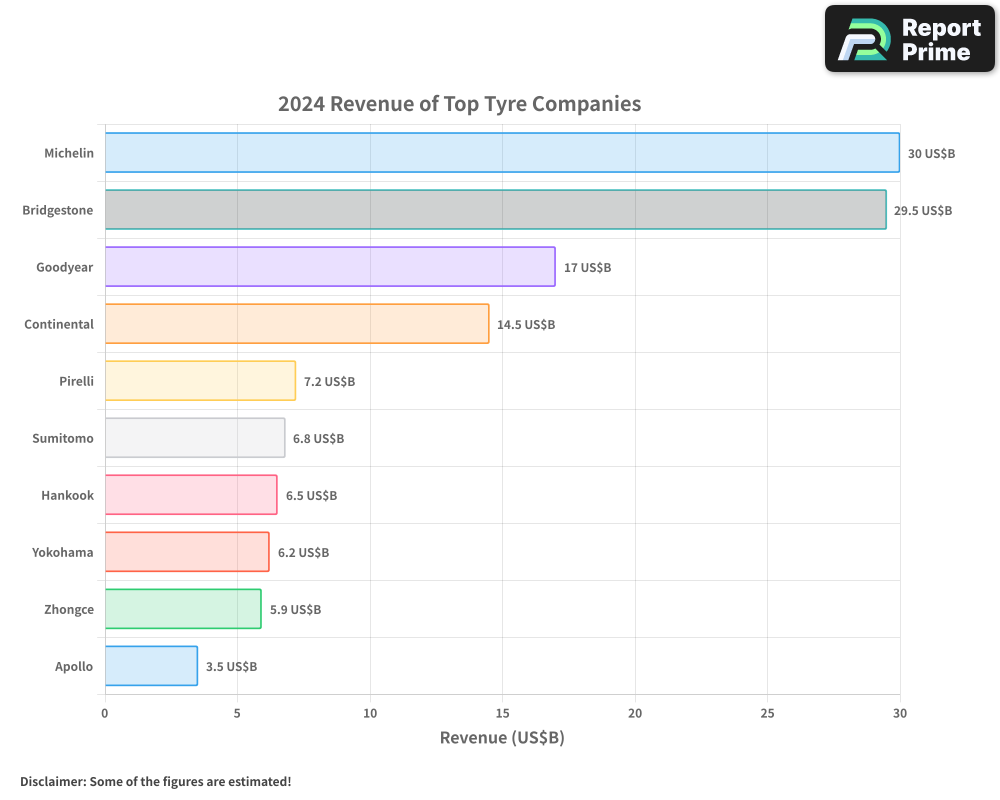
Task: Select the Michelin revenue bar
Action: (500, 153)
